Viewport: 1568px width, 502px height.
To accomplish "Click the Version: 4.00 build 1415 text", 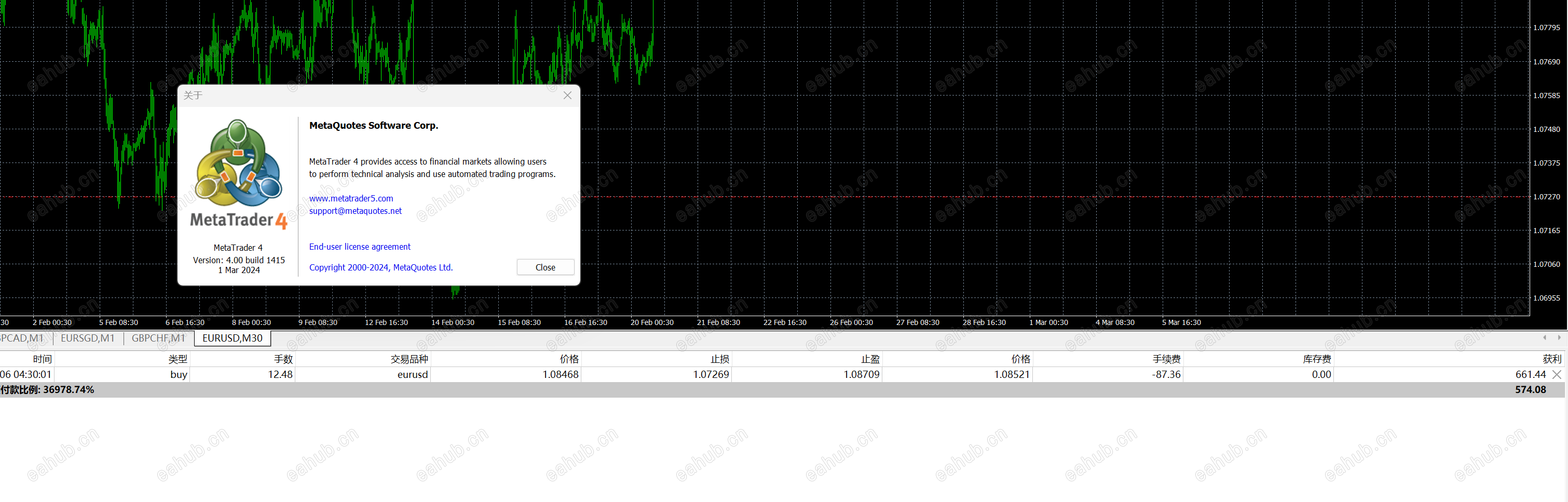I will pos(239,261).
